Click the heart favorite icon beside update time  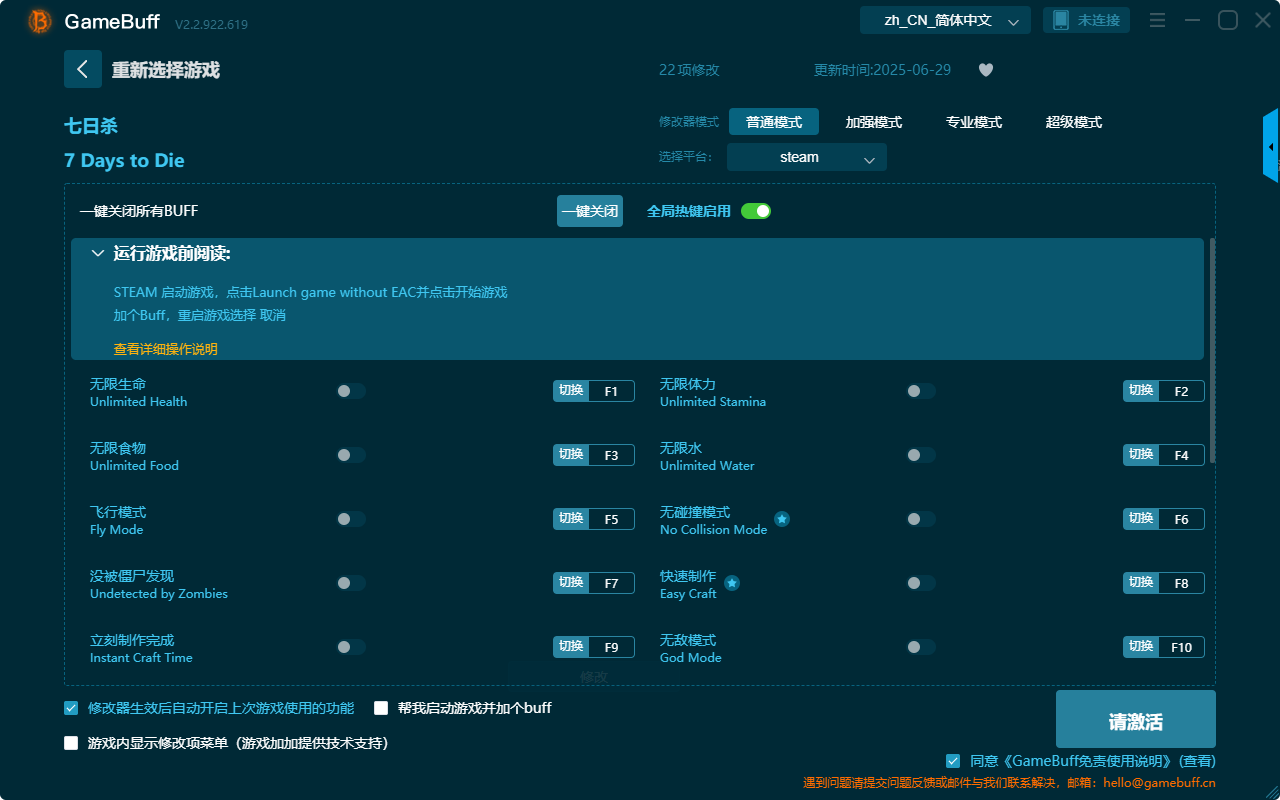[985, 70]
